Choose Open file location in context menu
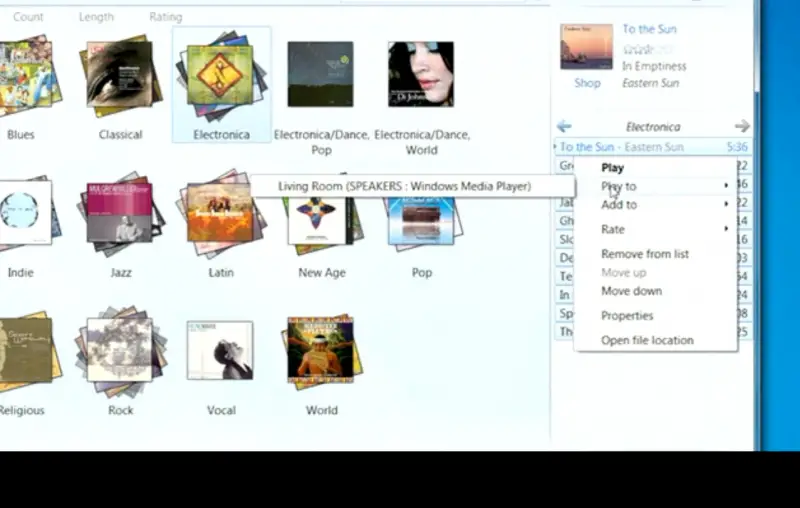The image size is (800, 508). [x=655, y=340]
